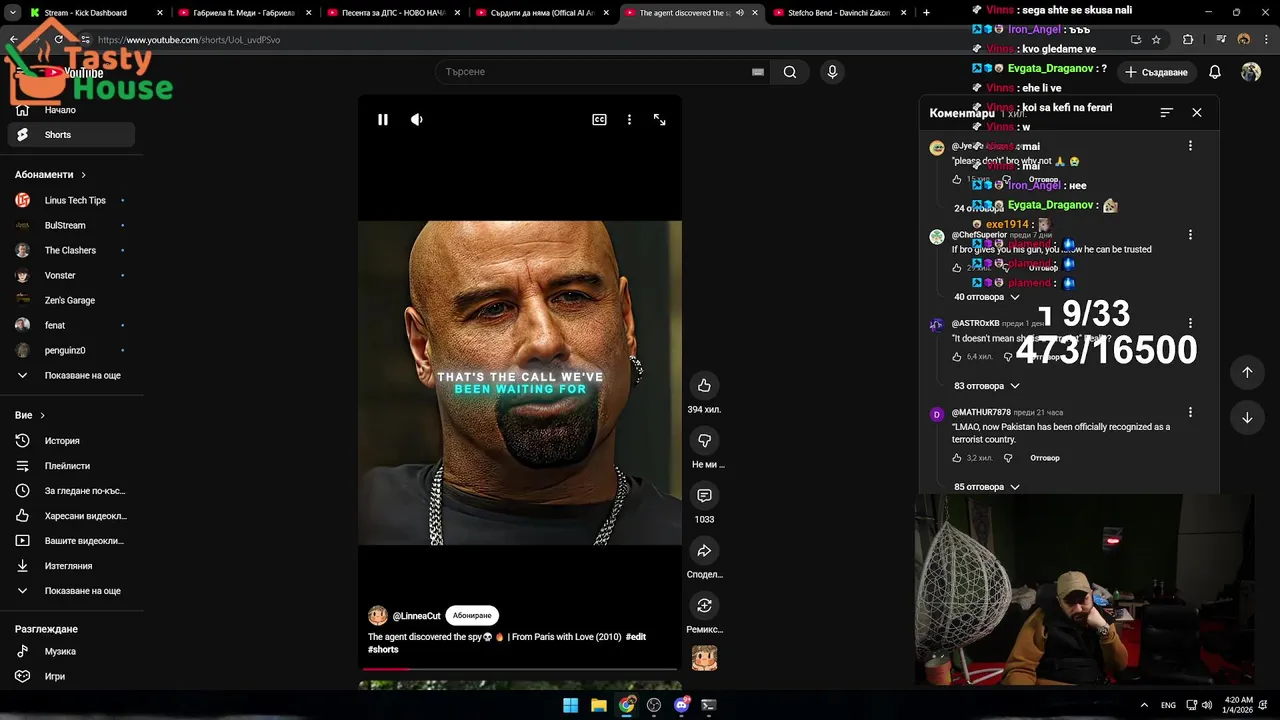
Task: Show more subscriptions via Показване на още
Action: click(70, 375)
